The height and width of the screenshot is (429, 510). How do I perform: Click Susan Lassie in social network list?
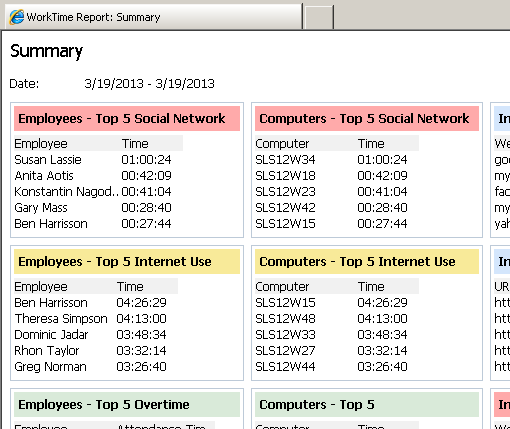point(48,160)
